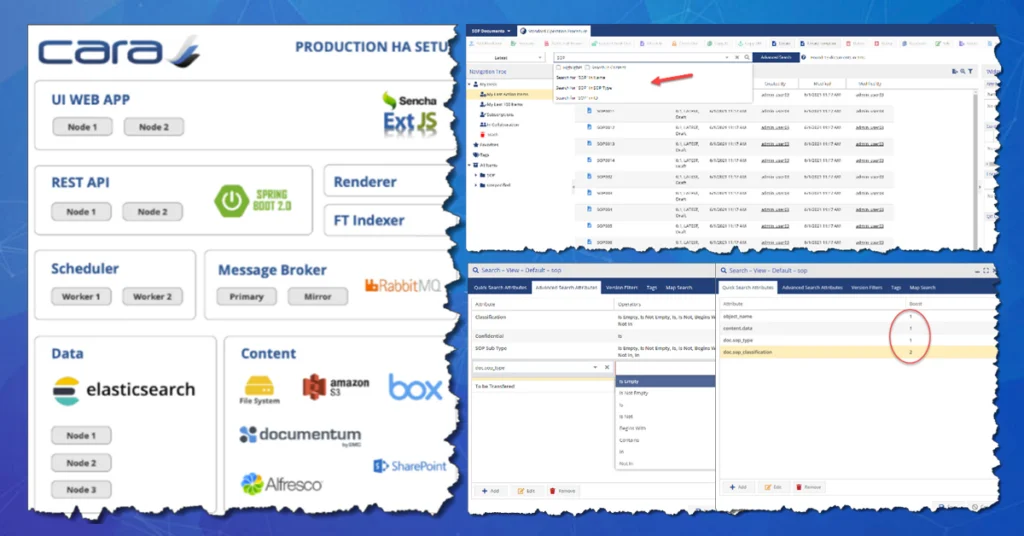Switch to Standard Operating Procedures tab
Screen dimensions: 1024x536
pyautogui.click(x=554, y=31)
